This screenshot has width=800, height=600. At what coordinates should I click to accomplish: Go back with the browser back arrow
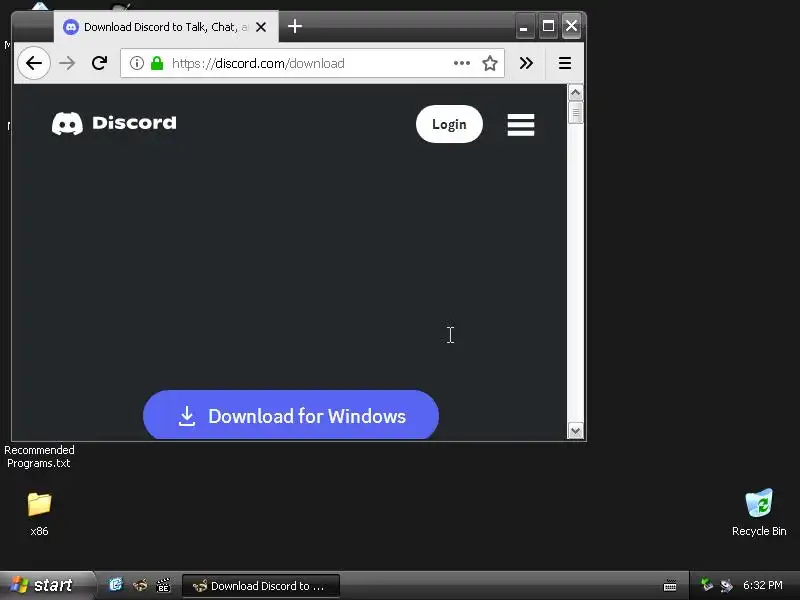click(x=34, y=63)
